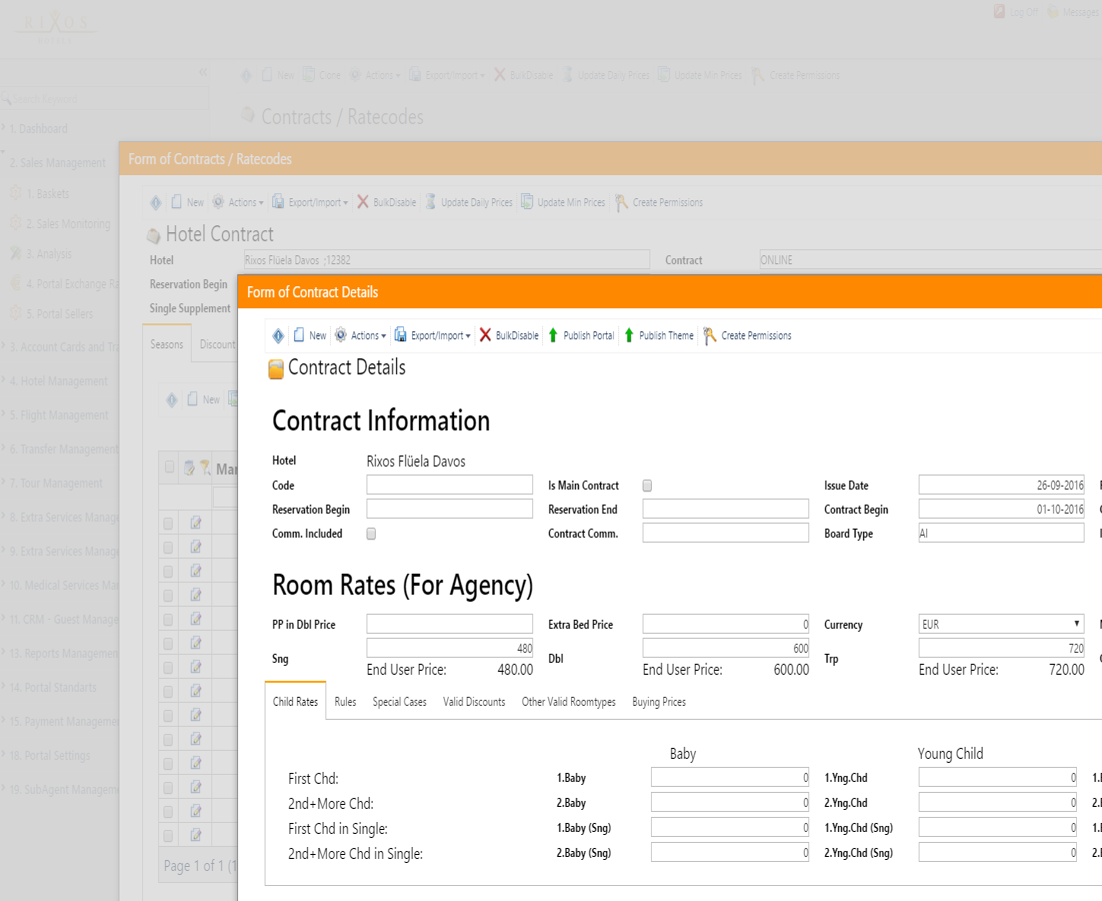Click Create Permissions in Contracts / Ratecodes form toolbar
Viewport: 1102px width, 901px height.
[x=659, y=202]
